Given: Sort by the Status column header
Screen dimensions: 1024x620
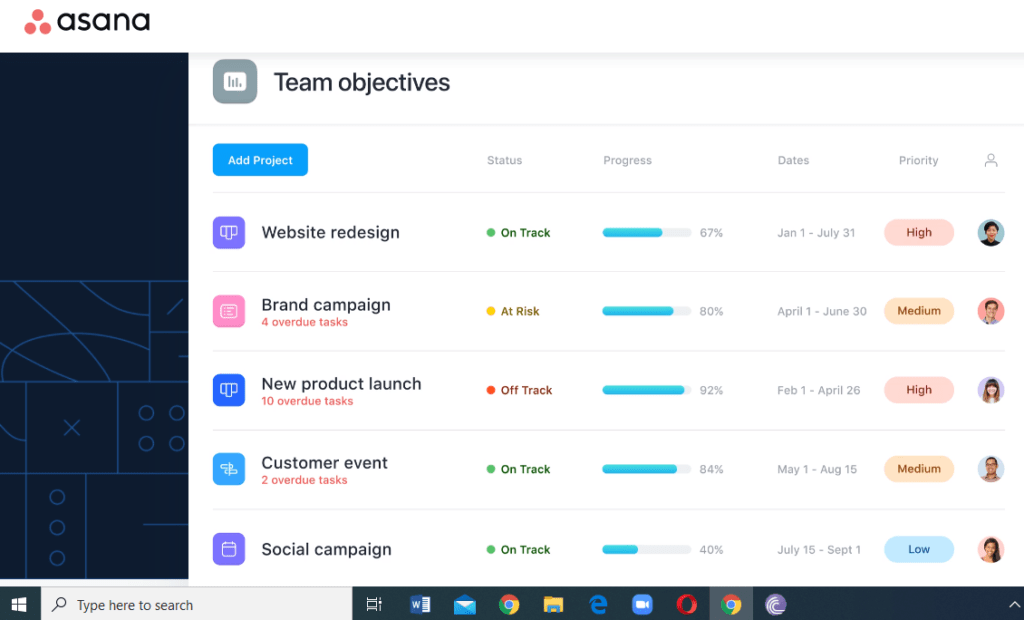Looking at the screenshot, I should click(x=504, y=160).
